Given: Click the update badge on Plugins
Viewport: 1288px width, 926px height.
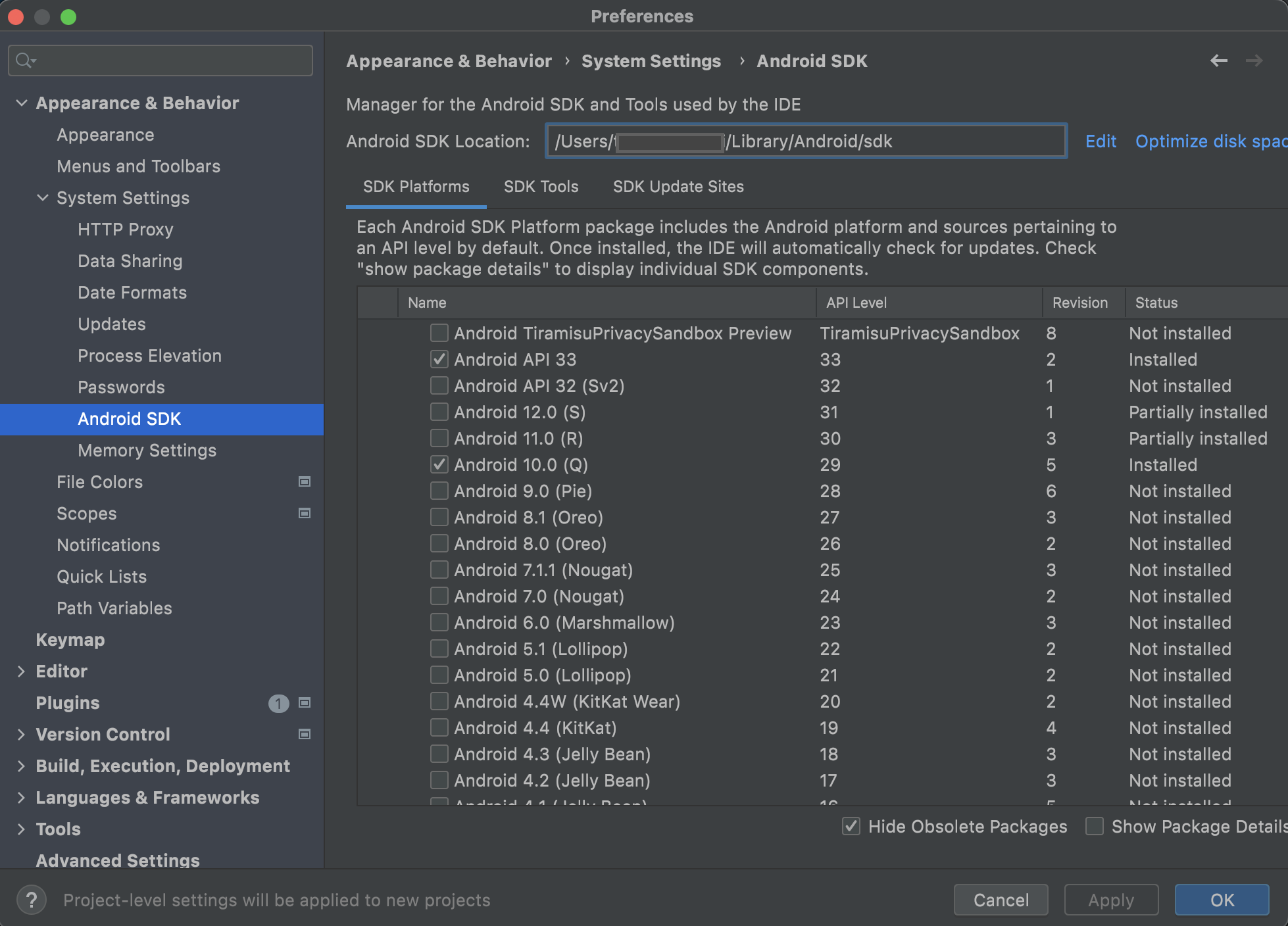Looking at the screenshot, I should coord(279,703).
